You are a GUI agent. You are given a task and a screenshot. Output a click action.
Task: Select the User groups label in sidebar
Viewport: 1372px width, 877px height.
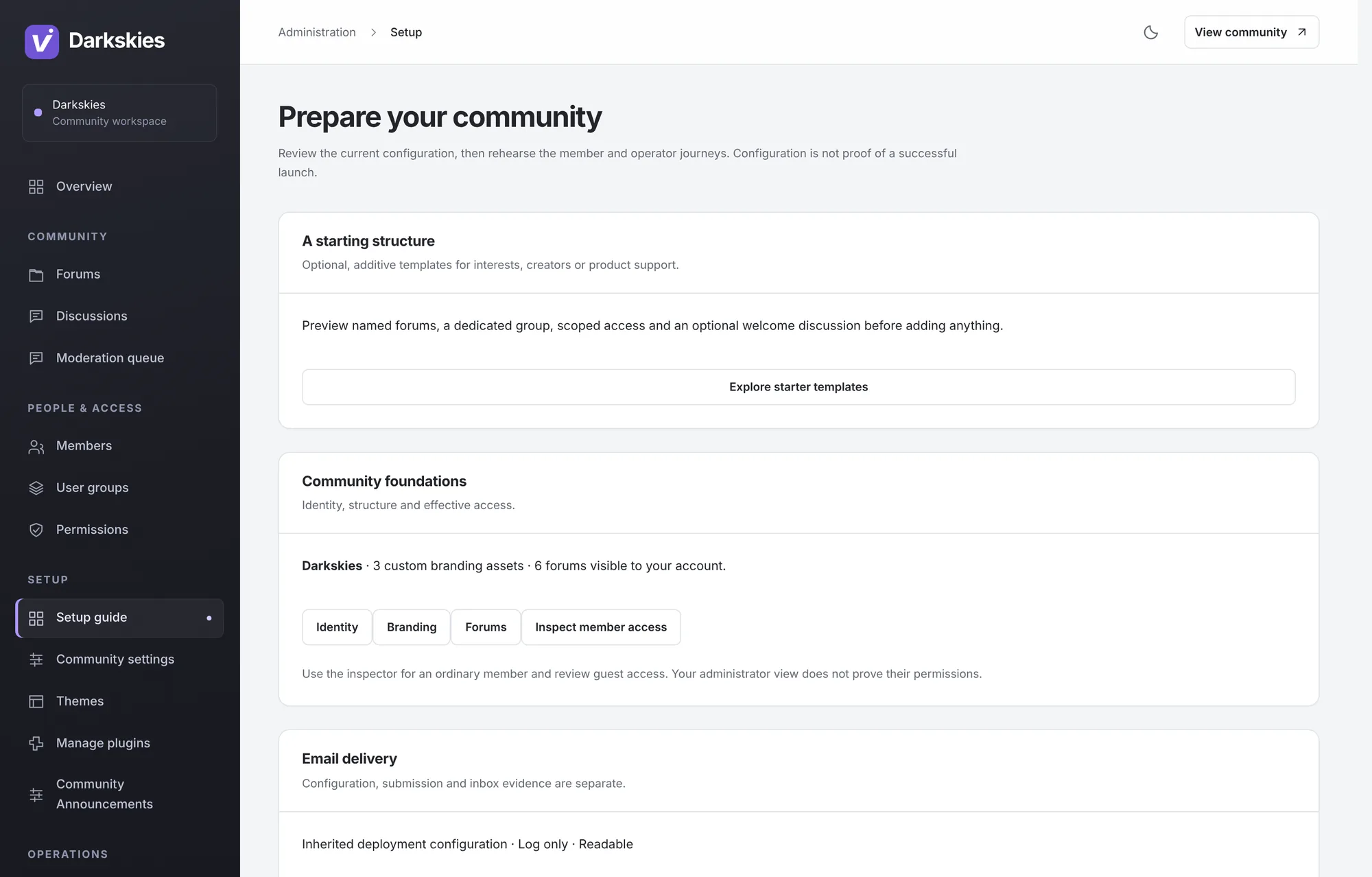93,488
